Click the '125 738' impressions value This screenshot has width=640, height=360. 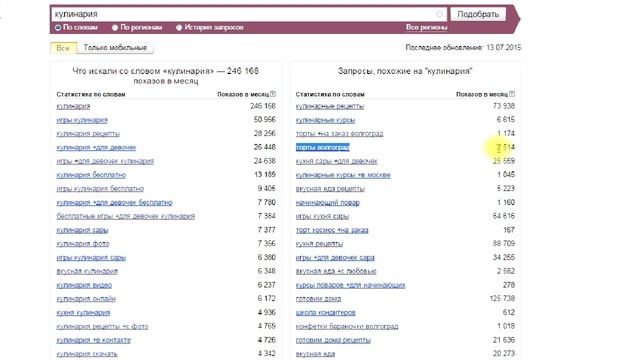point(502,299)
